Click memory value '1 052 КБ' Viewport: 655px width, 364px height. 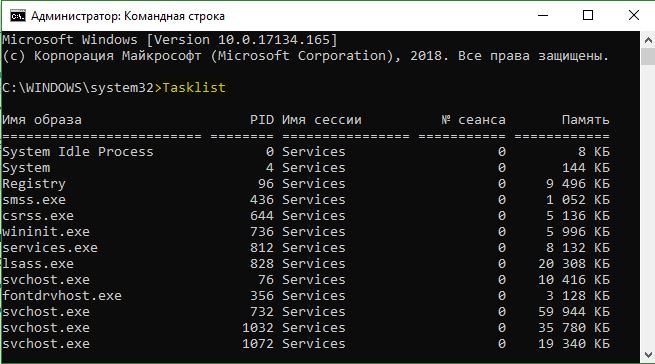point(578,200)
